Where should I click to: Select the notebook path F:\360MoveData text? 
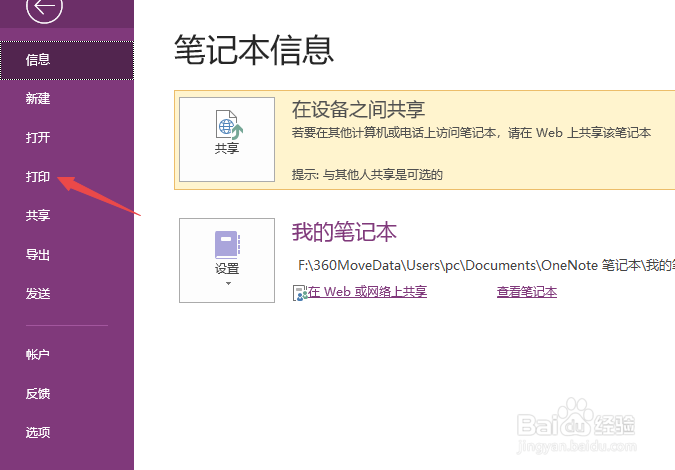[x=486, y=265]
